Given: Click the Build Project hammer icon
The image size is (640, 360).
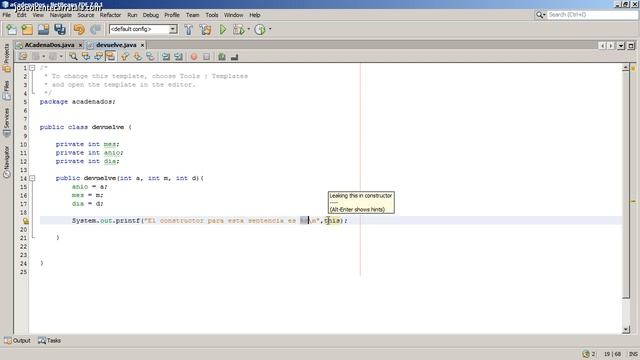Looking at the screenshot, I should pos(189,29).
